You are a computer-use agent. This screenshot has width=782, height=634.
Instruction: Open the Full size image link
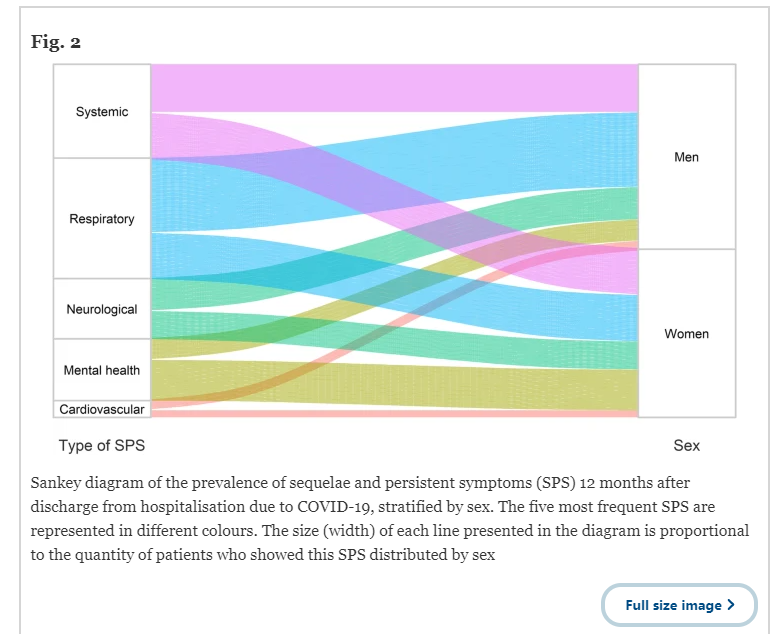(679, 605)
